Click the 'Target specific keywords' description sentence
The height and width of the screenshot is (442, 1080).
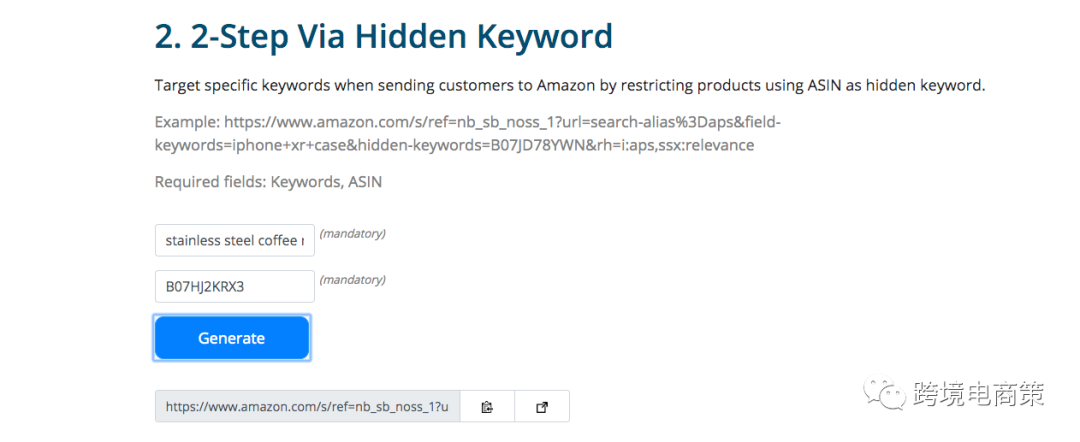tap(570, 85)
